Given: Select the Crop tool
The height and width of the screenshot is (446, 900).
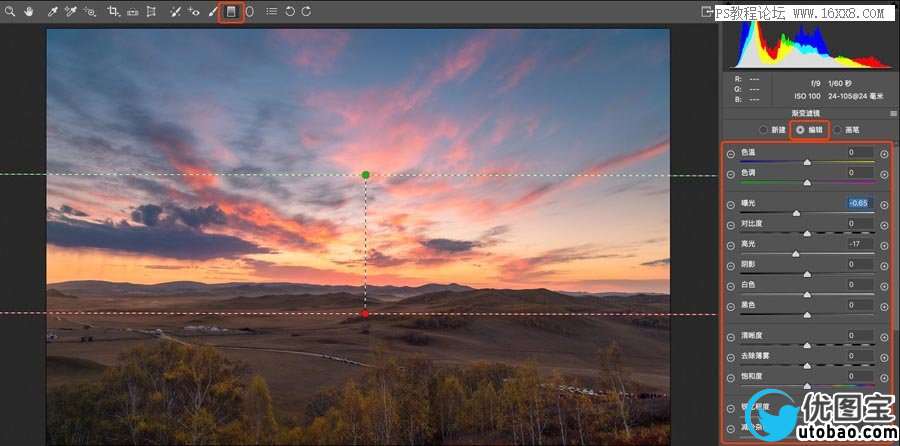Looking at the screenshot, I should tap(114, 11).
